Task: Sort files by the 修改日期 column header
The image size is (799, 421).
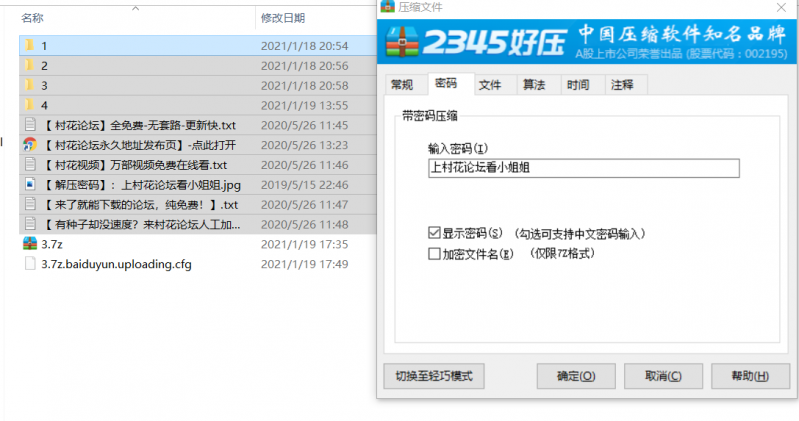Action: 283,18
